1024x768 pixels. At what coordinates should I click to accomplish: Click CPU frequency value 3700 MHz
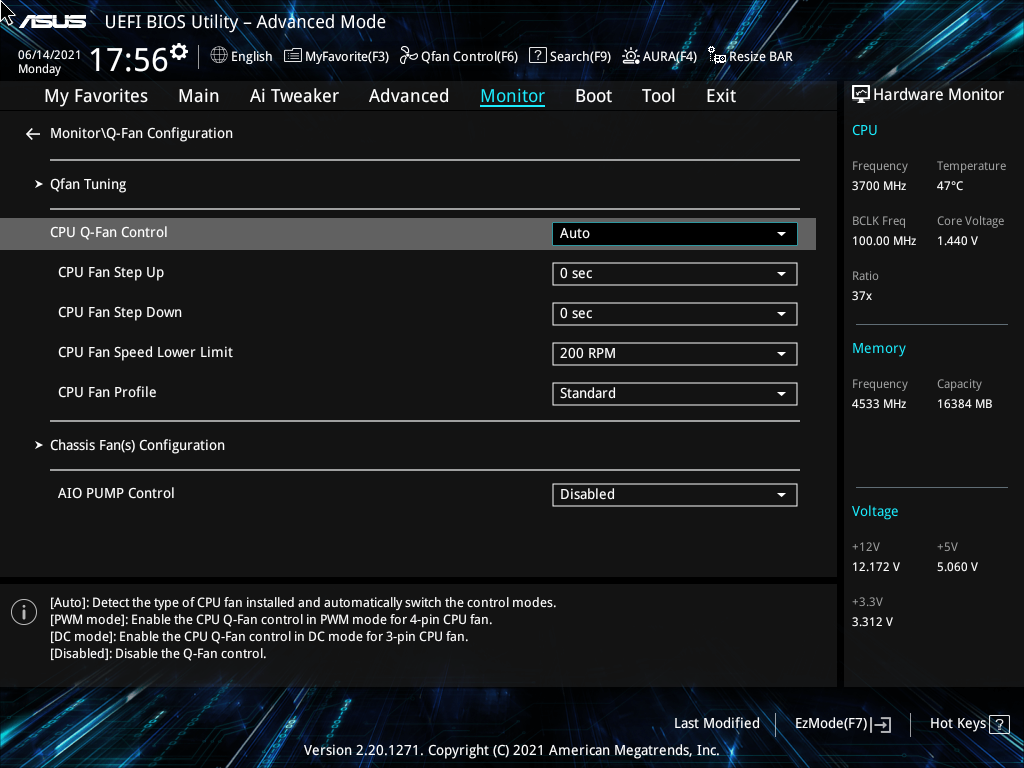click(x=879, y=186)
